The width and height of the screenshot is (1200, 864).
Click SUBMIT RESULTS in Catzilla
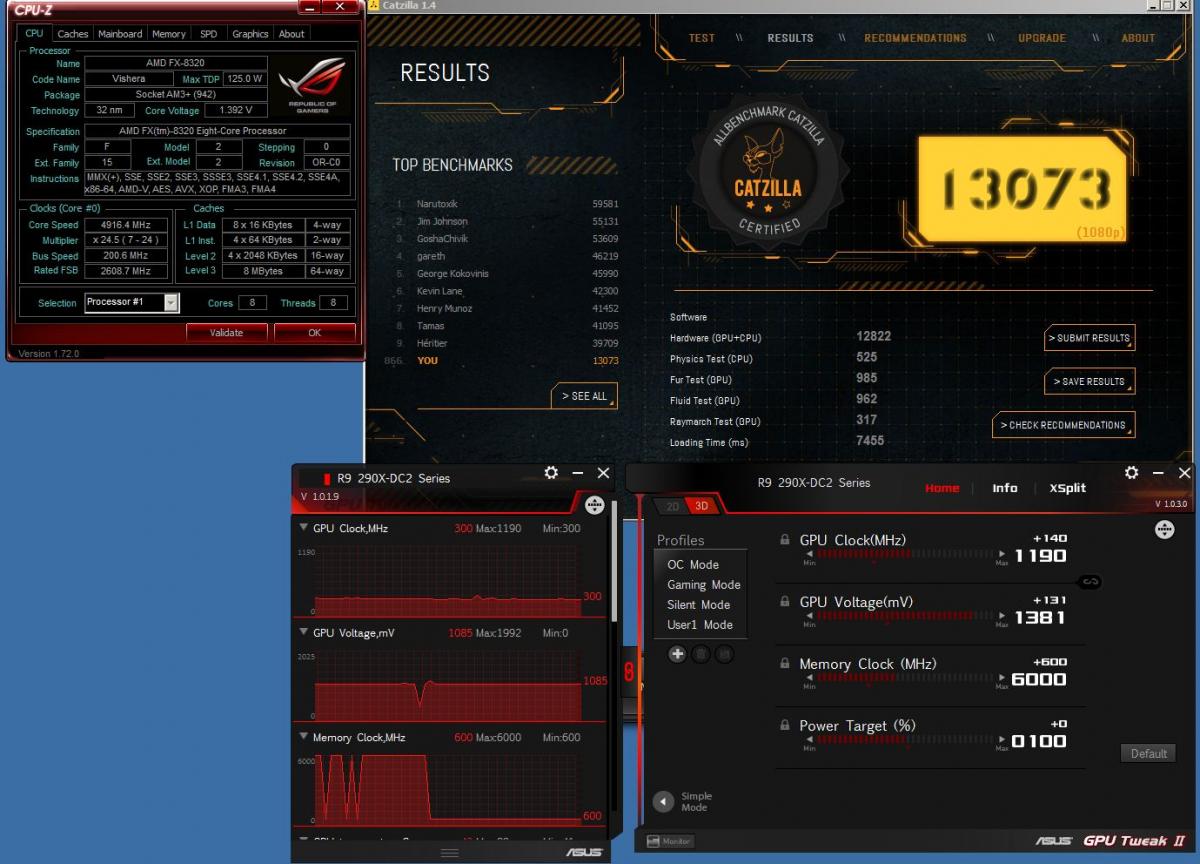(1089, 338)
